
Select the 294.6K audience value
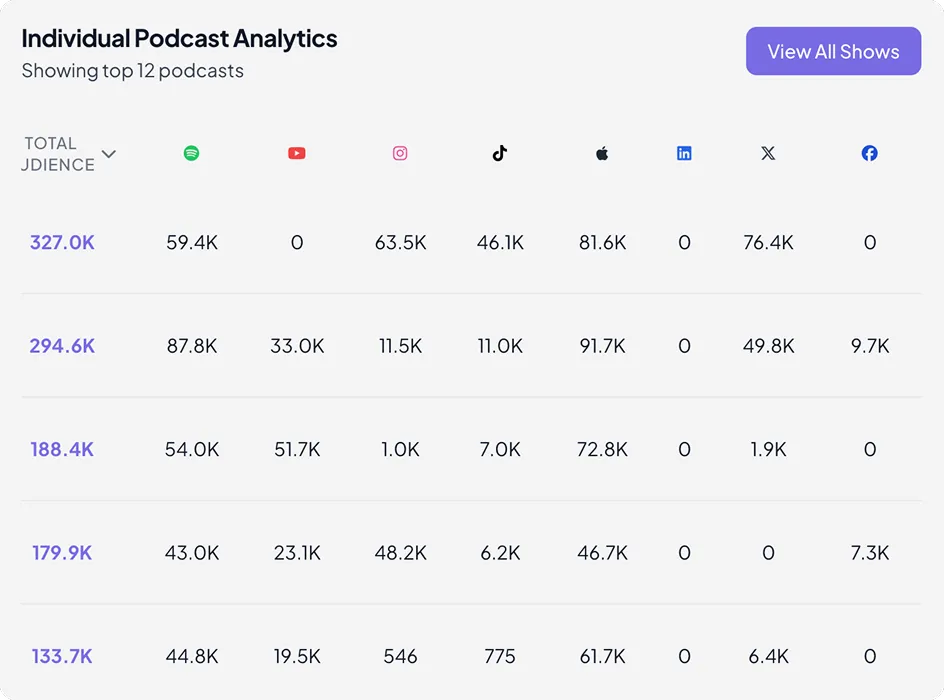(x=62, y=346)
